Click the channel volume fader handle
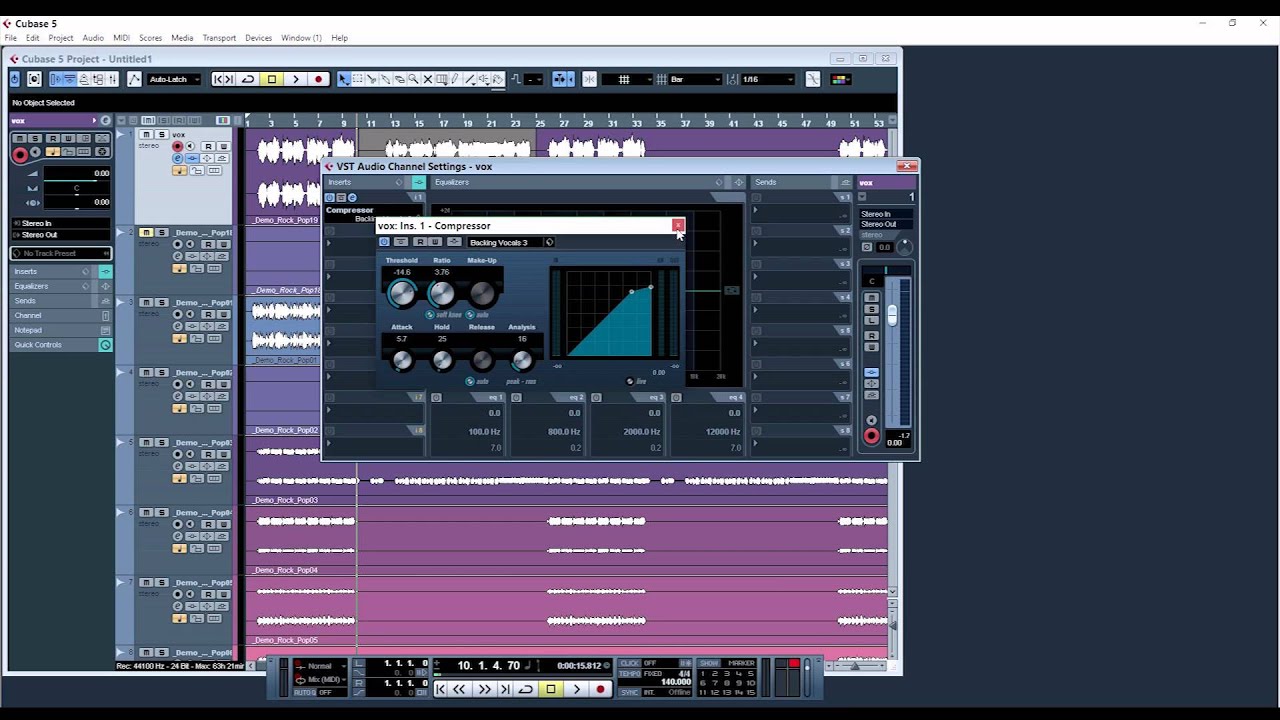The width and height of the screenshot is (1280, 720). 892,315
